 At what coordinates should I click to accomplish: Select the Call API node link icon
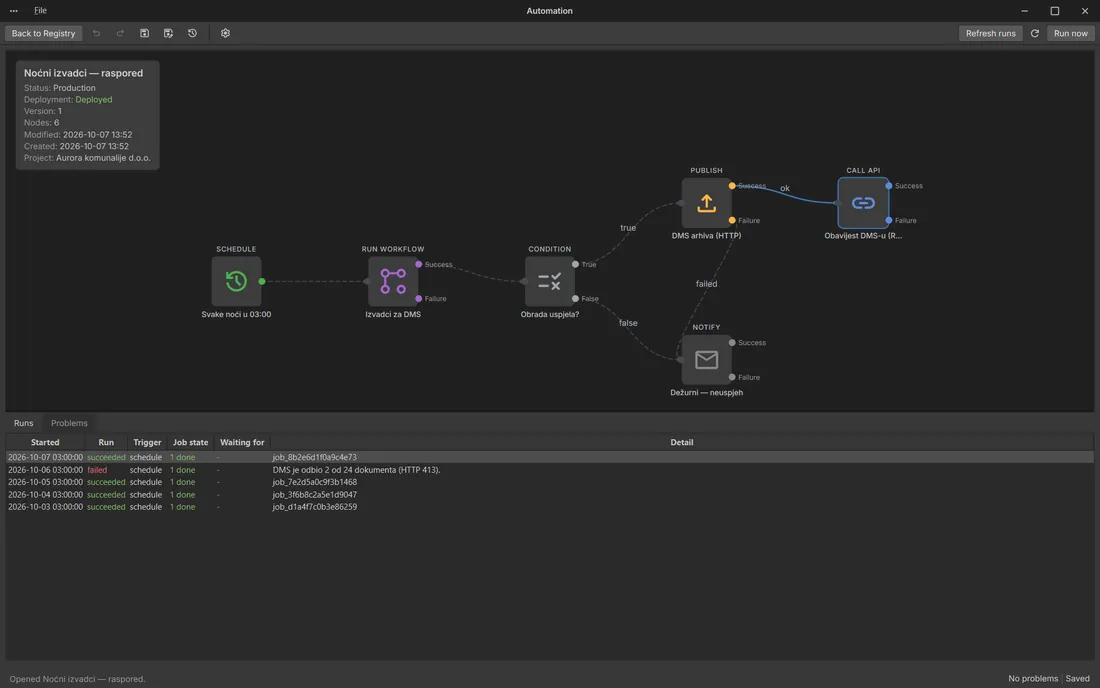click(863, 203)
